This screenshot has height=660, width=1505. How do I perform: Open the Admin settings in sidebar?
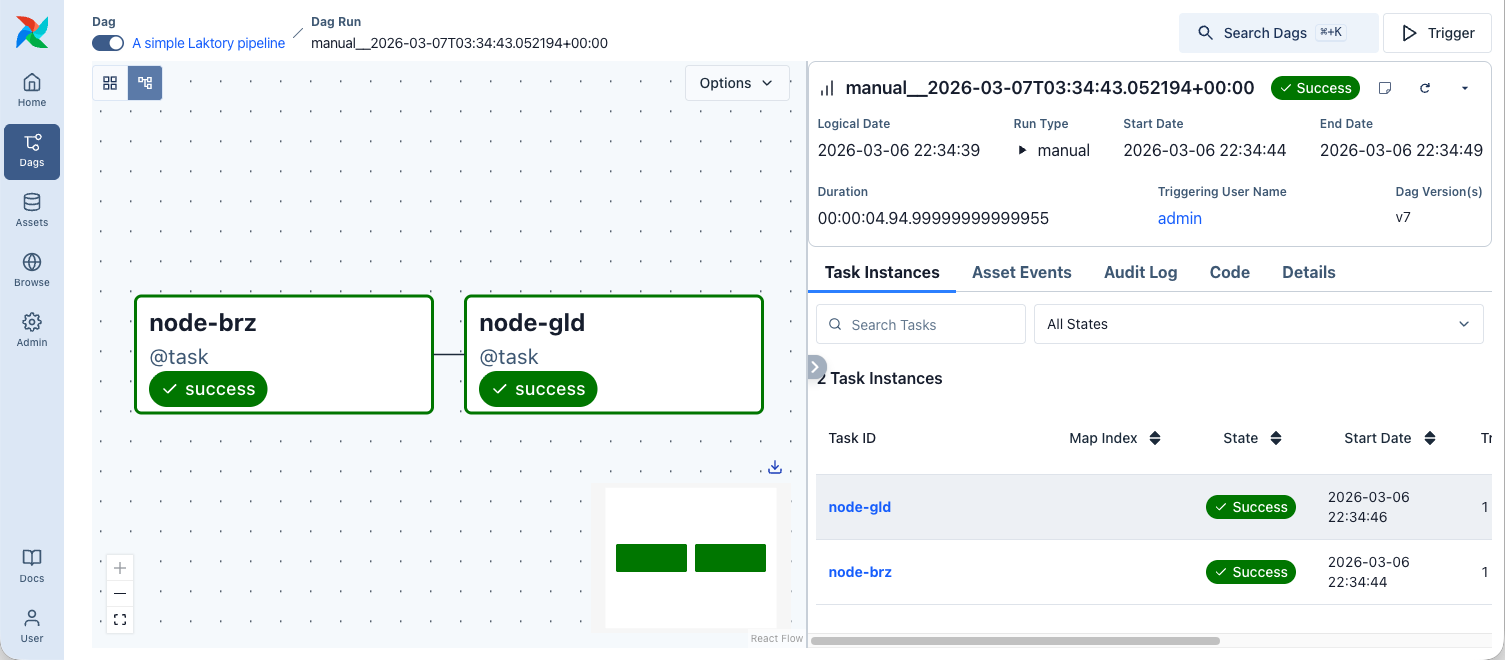click(32, 330)
